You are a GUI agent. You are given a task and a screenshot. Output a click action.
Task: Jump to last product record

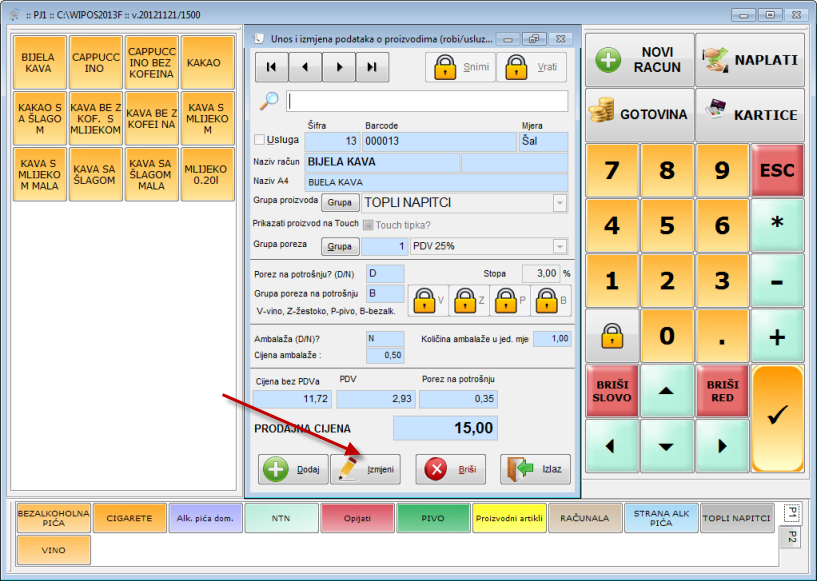[x=372, y=67]
